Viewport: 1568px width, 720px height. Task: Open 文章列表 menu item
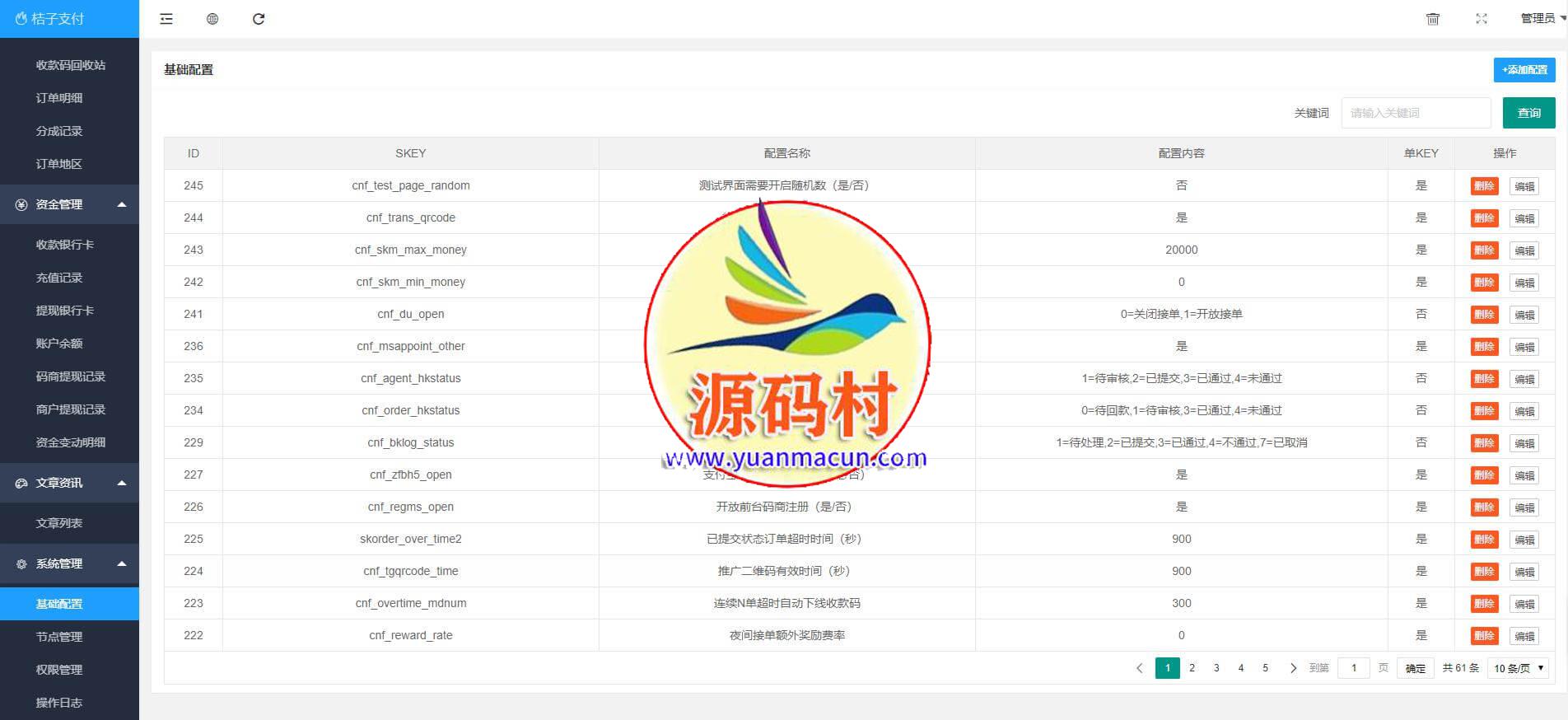click(58, 523)
